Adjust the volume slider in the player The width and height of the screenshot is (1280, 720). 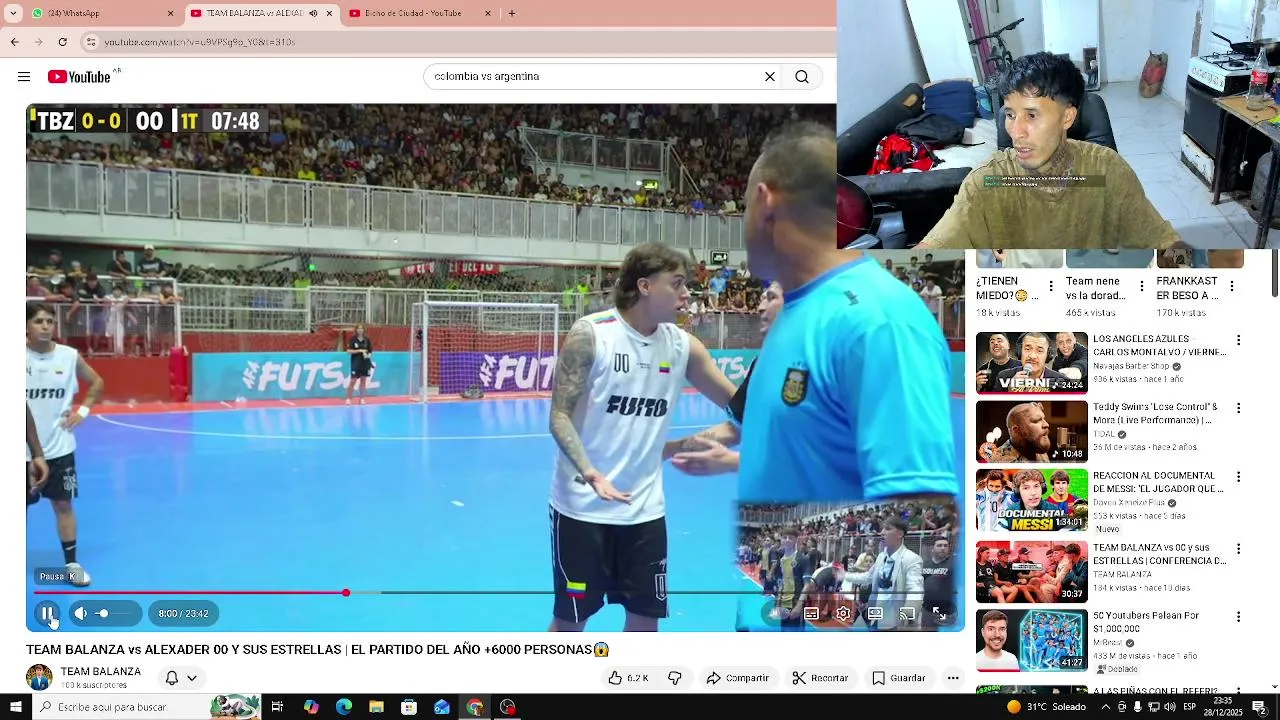pyautogui.click(x=113, y=614)
